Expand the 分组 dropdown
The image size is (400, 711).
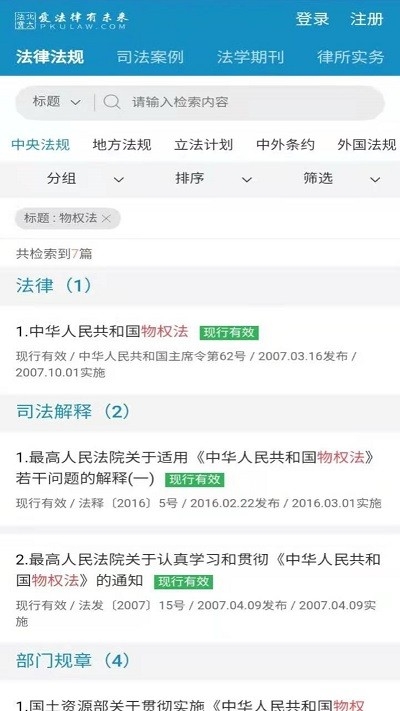tap(85, 179)
